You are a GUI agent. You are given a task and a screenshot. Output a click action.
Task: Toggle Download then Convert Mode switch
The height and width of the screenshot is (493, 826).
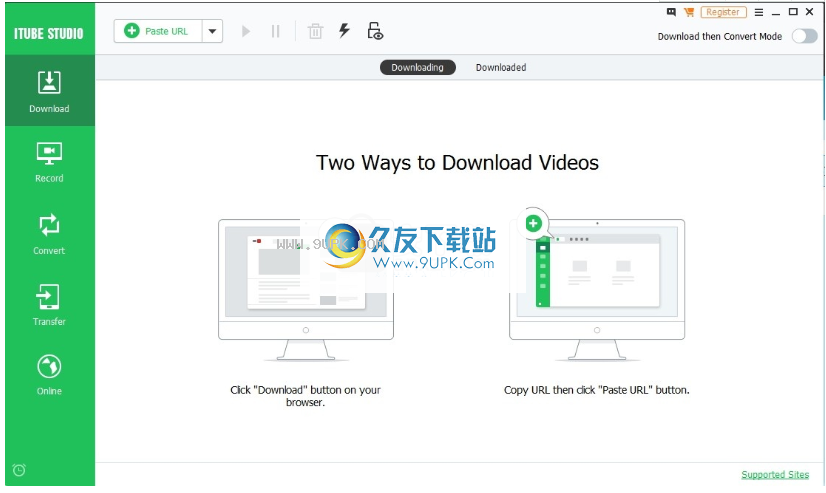804,36
